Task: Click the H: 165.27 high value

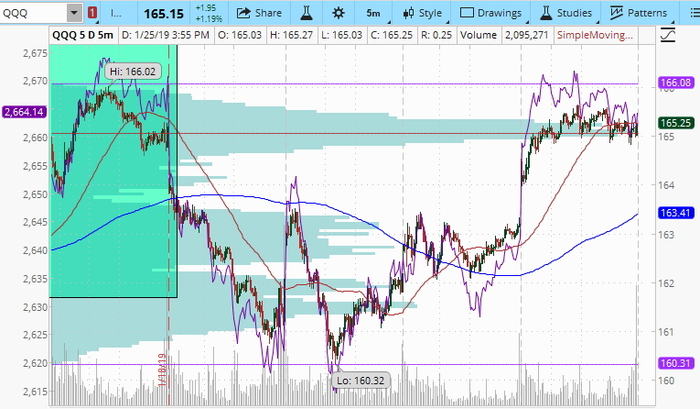Action: pos(292,35)
